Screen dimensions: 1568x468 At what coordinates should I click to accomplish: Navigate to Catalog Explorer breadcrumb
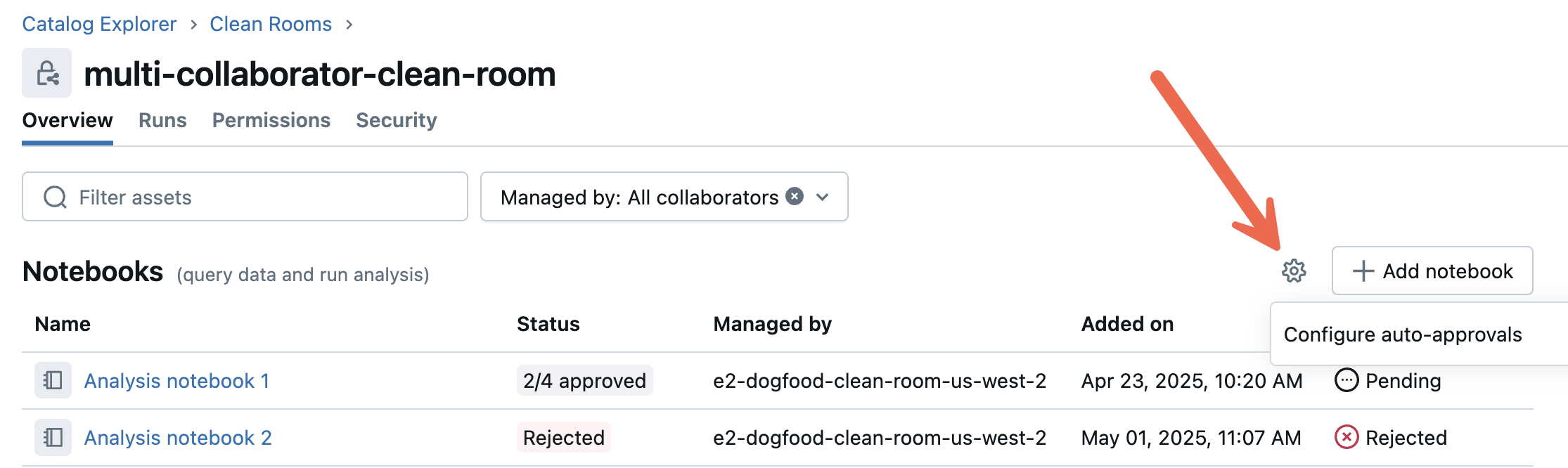pos(99,24)
